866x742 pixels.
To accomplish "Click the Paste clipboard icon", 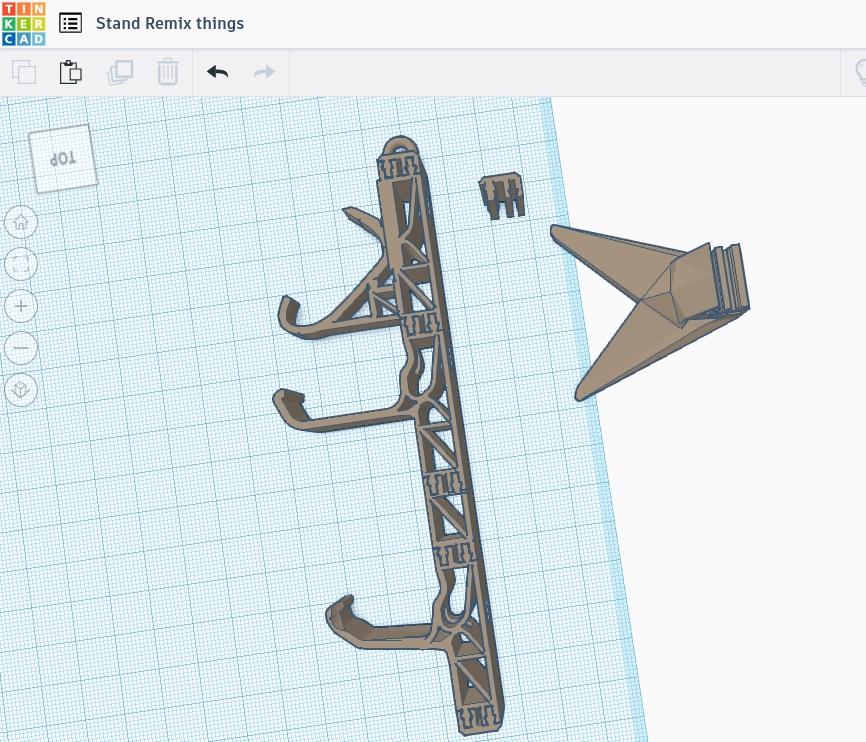I will point(71,72).
